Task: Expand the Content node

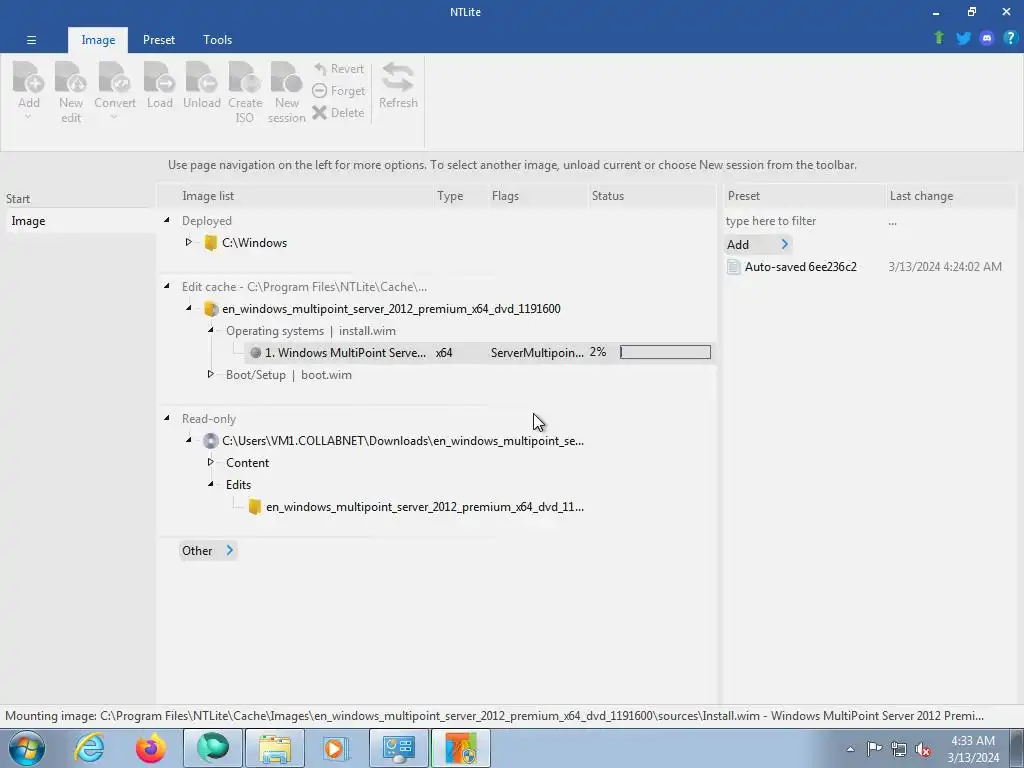Action: point(211,462)
